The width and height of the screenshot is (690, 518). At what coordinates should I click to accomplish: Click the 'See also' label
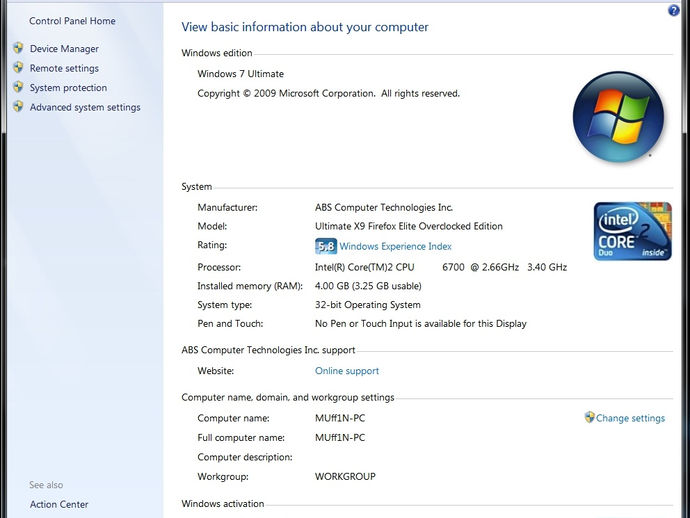point(46,485)
